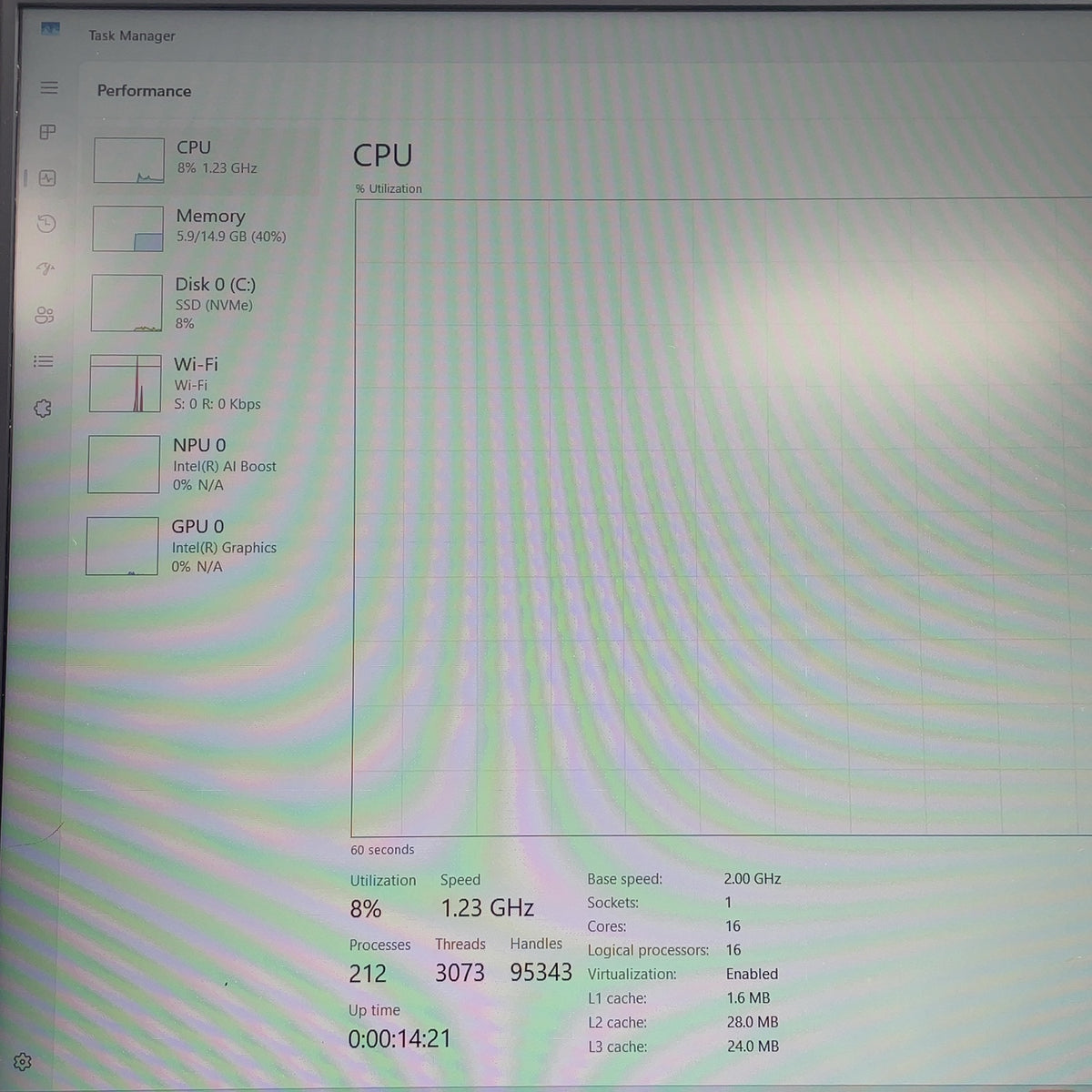Open the Details page icon

pyautogui.click(x=44, y=361)
